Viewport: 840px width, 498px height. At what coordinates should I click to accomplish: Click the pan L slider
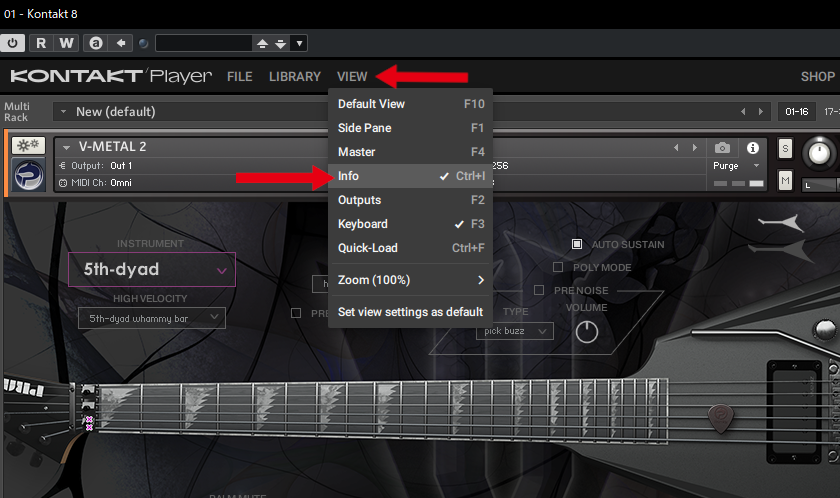[820, 185]
